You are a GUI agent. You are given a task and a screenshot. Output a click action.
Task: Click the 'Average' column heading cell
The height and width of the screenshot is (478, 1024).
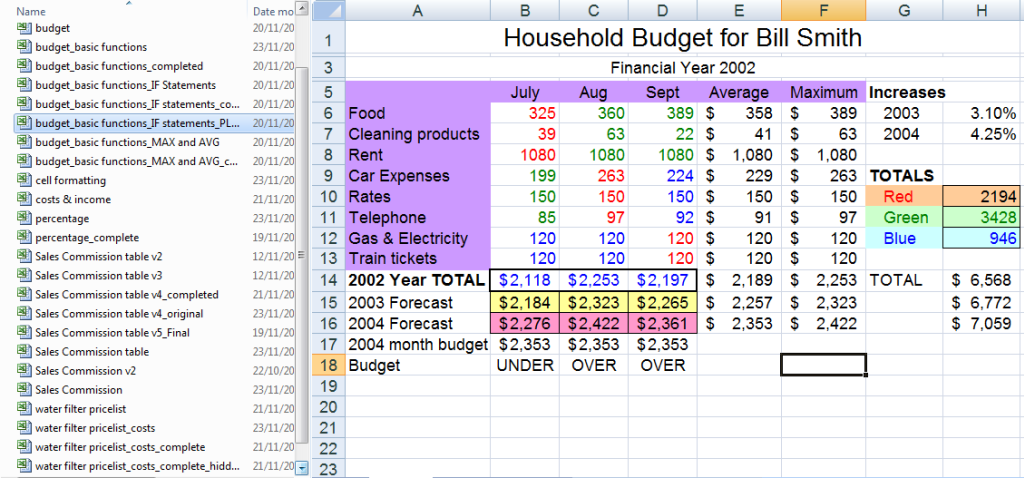coord(739,92)
